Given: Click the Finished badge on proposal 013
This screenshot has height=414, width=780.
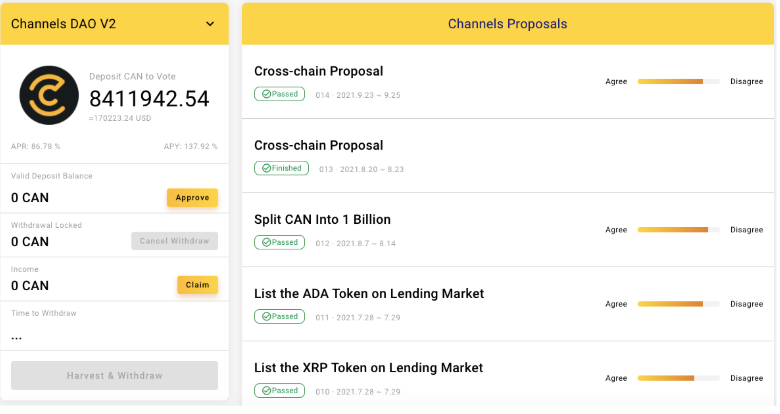Looking at the screenshot, I should [281, 168].
